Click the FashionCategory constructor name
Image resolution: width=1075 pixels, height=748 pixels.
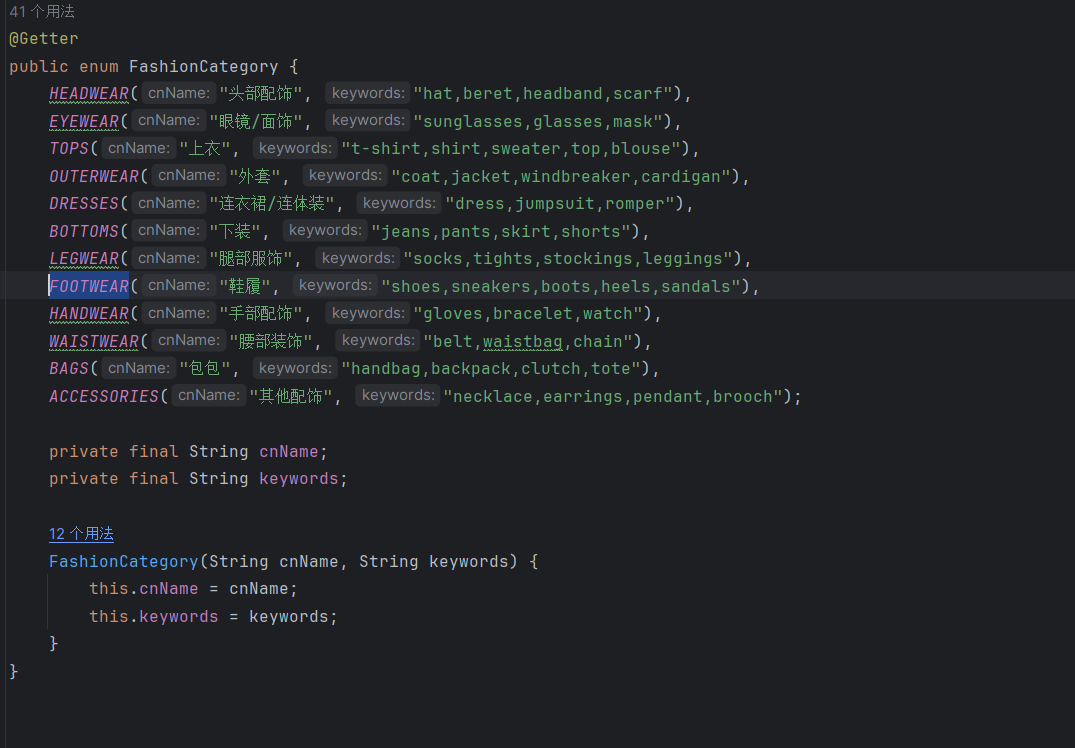point(123,562)
